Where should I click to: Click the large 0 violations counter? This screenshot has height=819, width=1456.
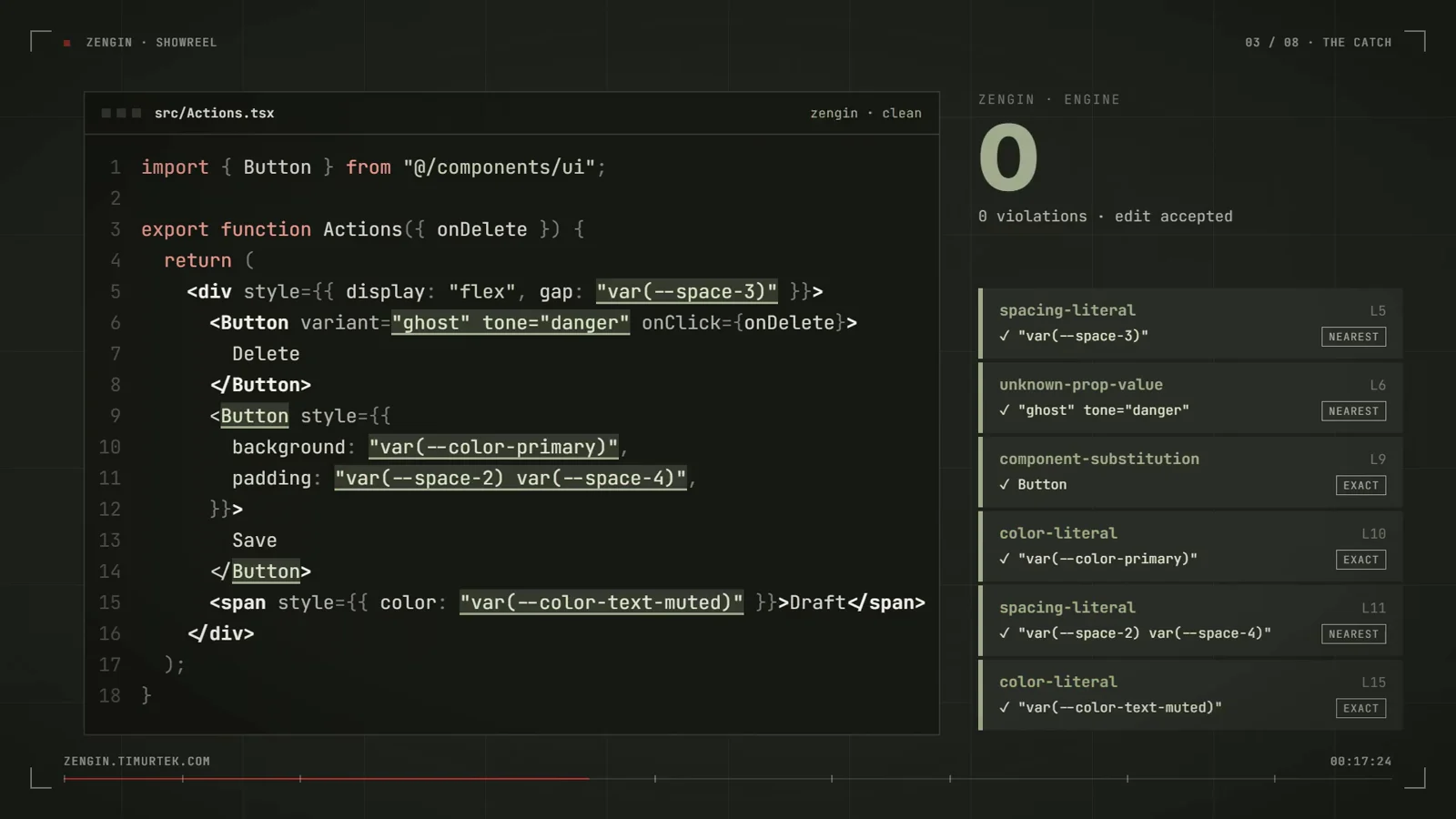tap(1008, 157)
